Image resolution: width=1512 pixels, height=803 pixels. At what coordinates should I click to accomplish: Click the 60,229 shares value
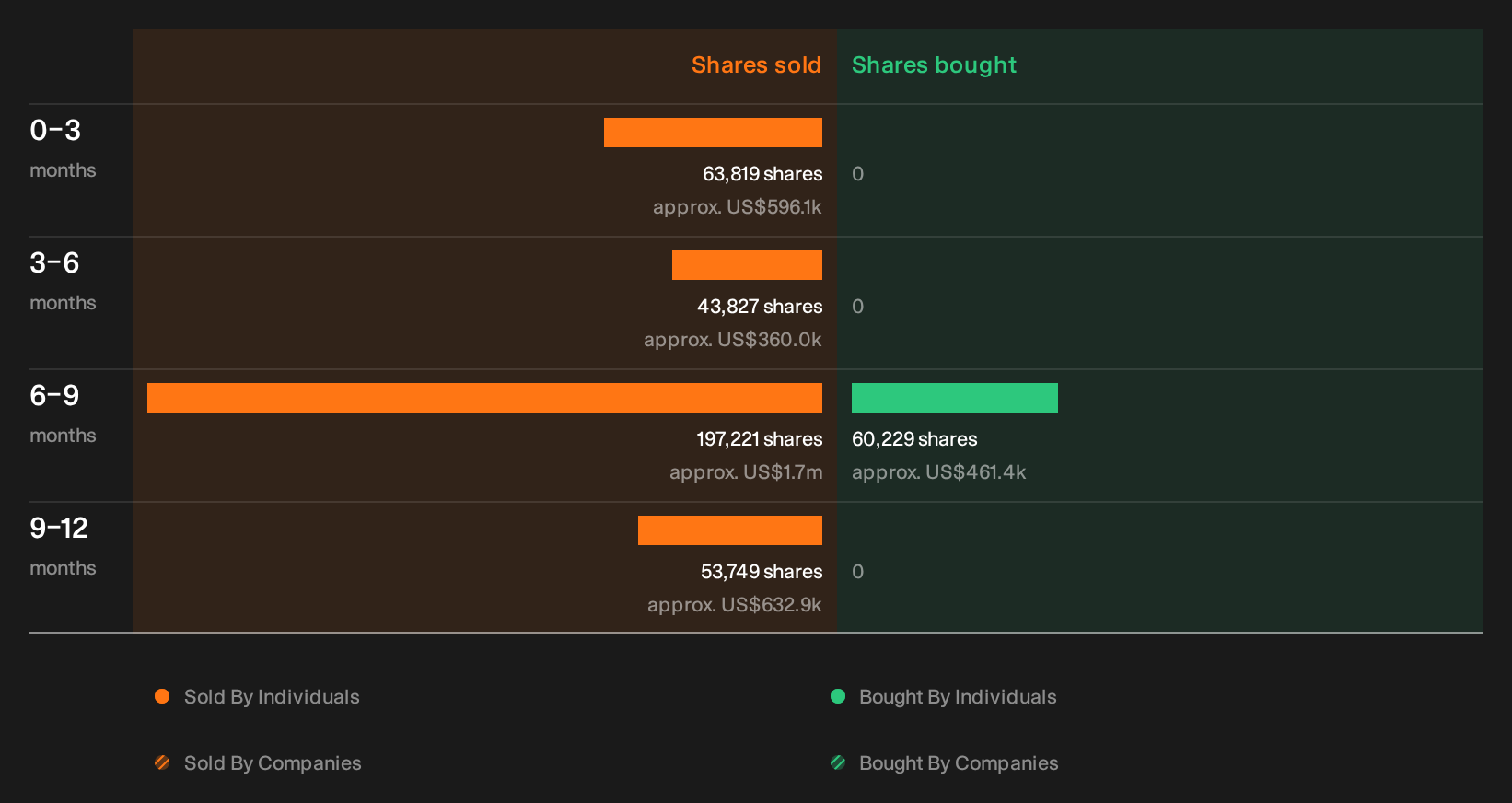pyautogui.click(x=914, y=439)
